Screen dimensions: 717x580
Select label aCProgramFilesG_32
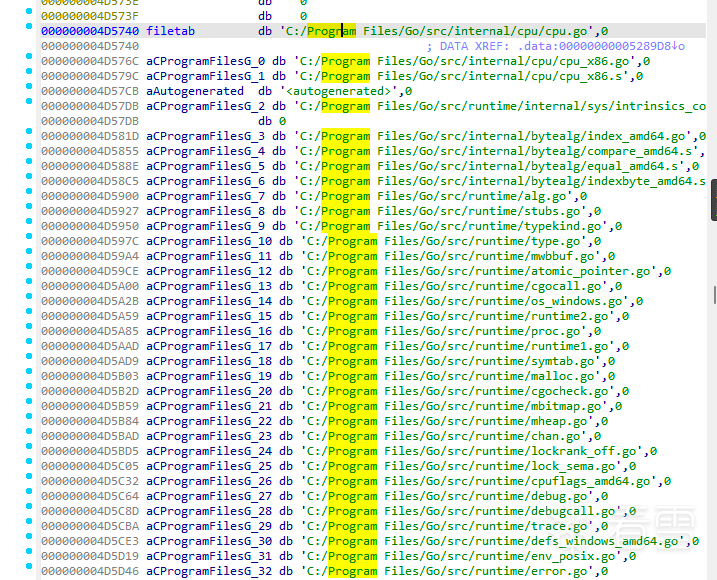coord(209,571)
